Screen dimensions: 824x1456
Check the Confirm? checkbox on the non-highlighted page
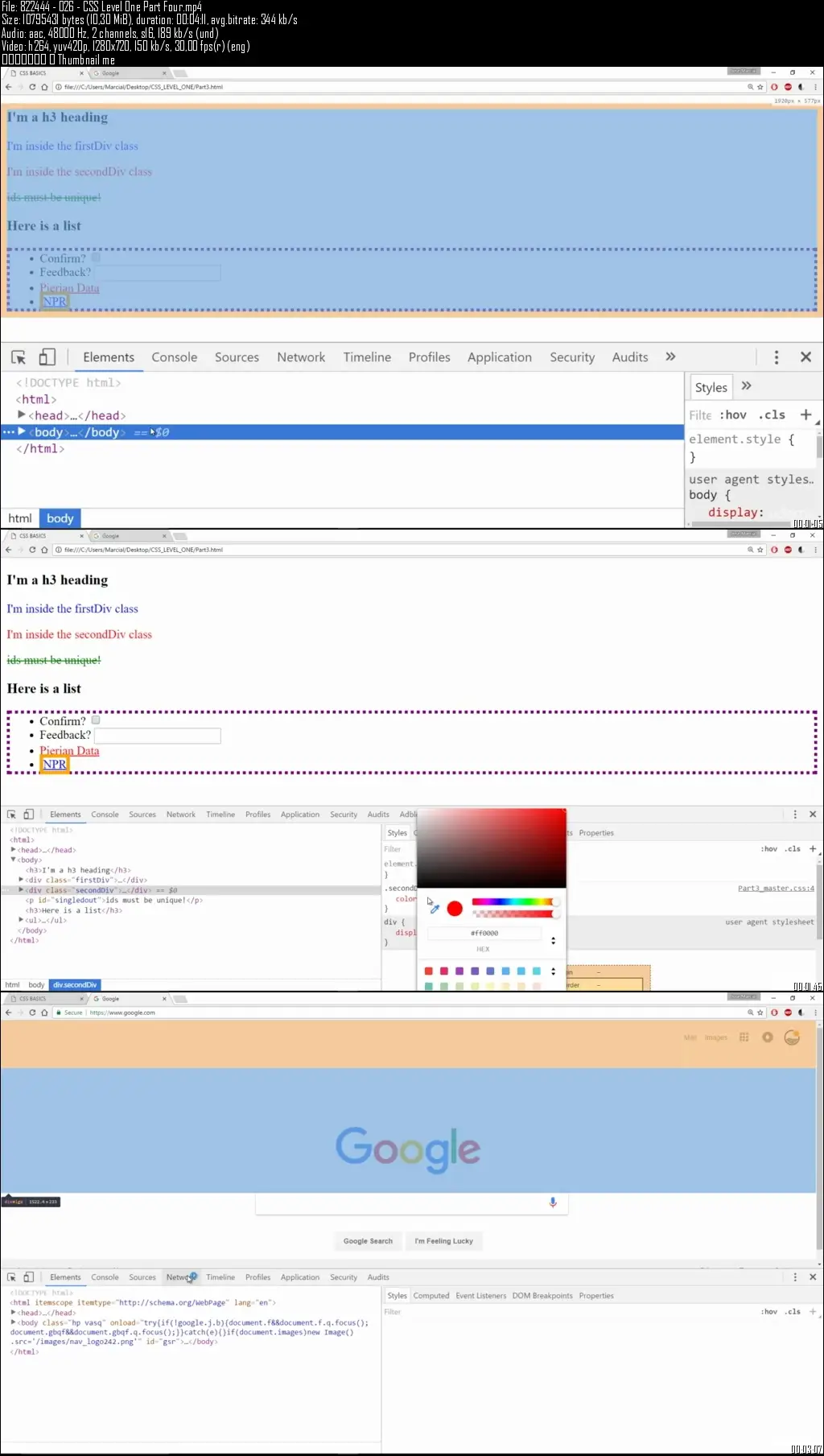tap(96, 720)
